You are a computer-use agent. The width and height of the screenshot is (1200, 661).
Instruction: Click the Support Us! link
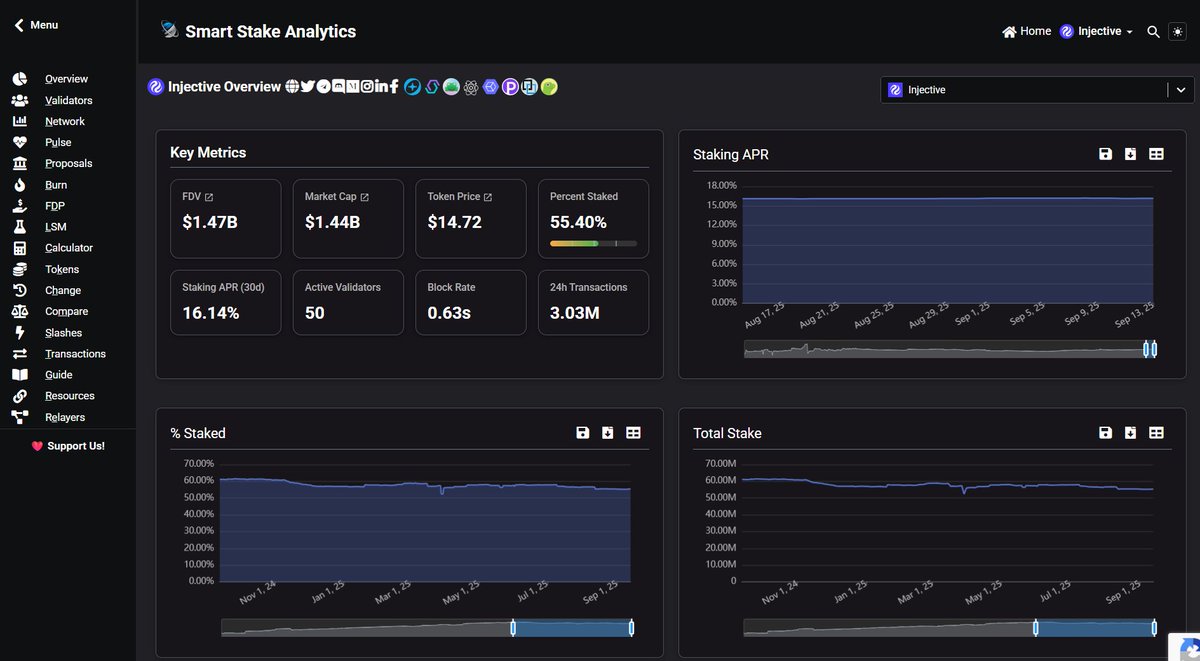[68, 446]
